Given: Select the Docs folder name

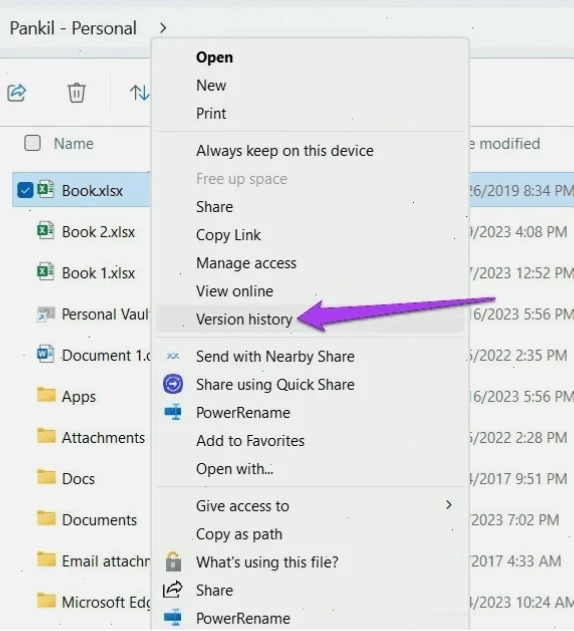Looking at the screenshot, I should [78, 479].
